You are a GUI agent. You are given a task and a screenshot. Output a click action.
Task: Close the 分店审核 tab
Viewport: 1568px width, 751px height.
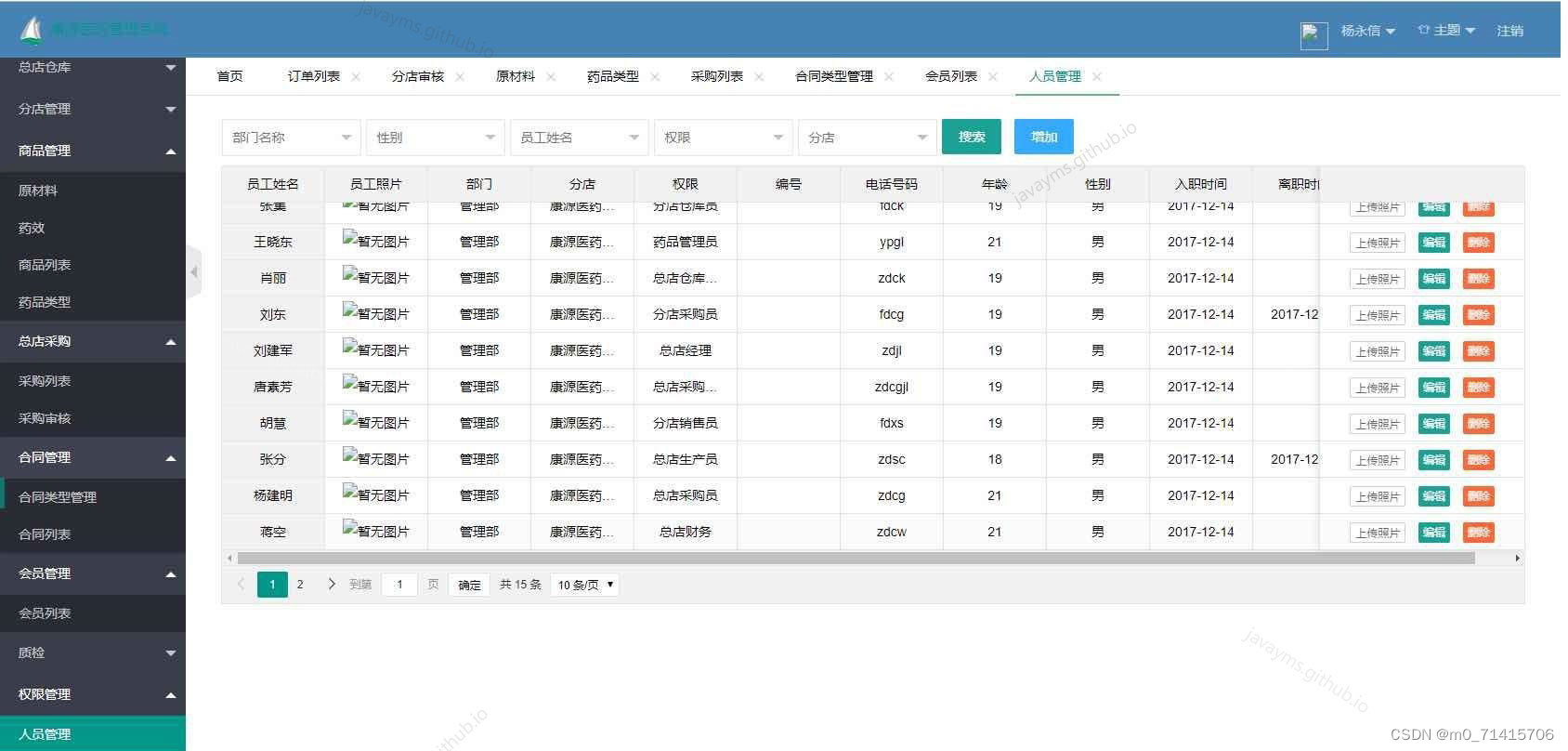pos(460,76)
